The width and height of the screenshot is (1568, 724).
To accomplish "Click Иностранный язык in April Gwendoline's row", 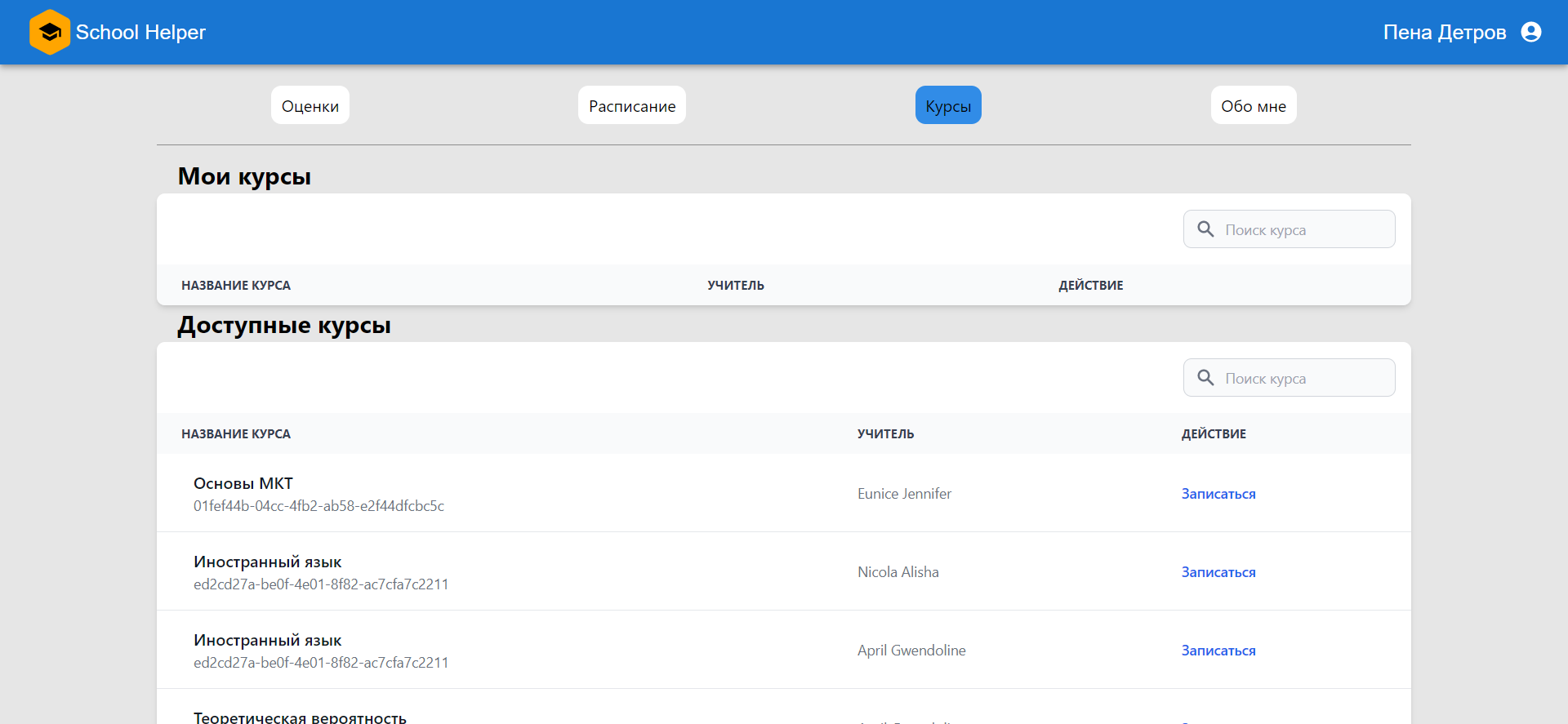I will click(268, 640).
